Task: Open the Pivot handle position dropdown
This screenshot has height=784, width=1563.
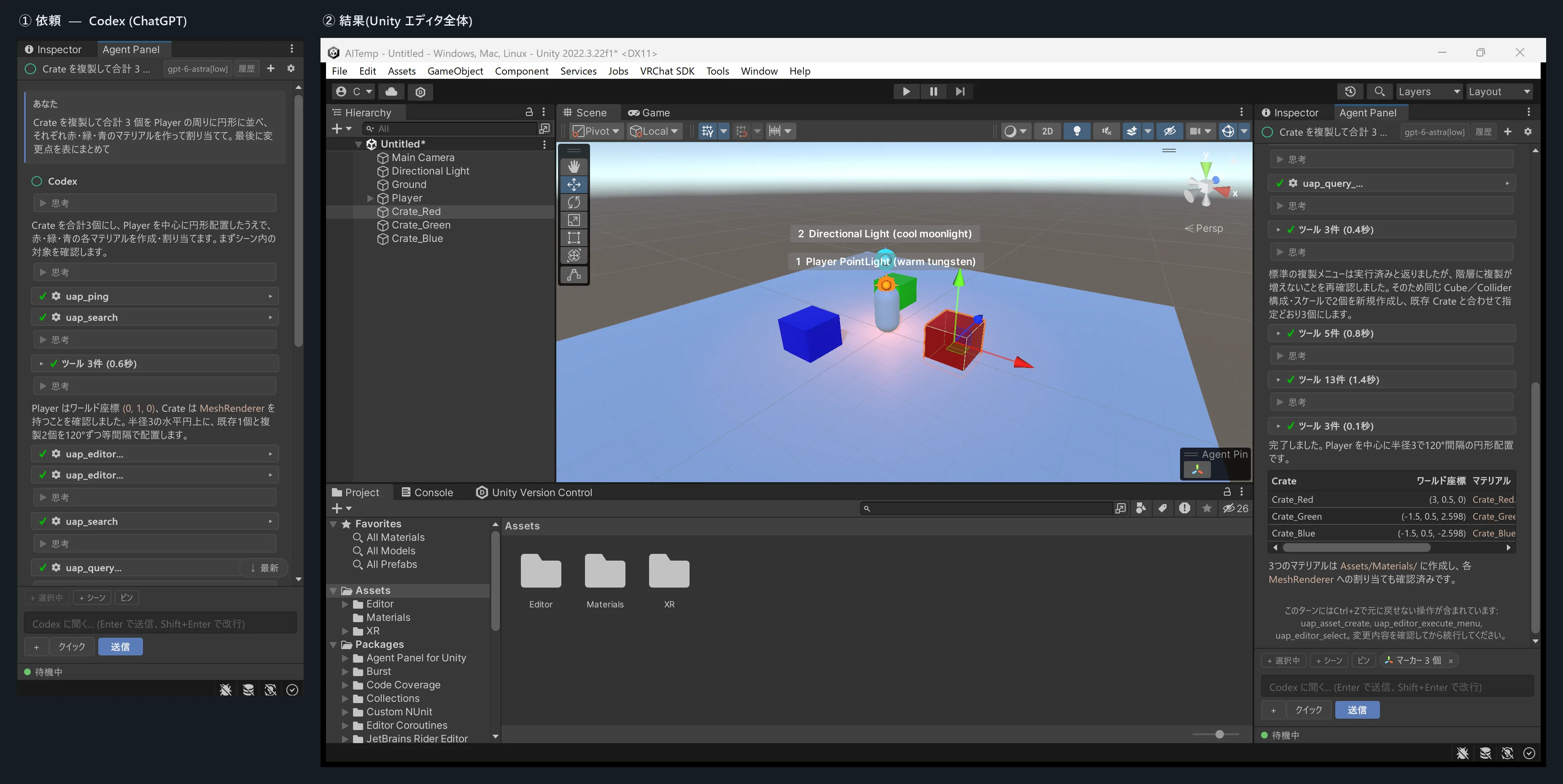Action: pos(596,131)
